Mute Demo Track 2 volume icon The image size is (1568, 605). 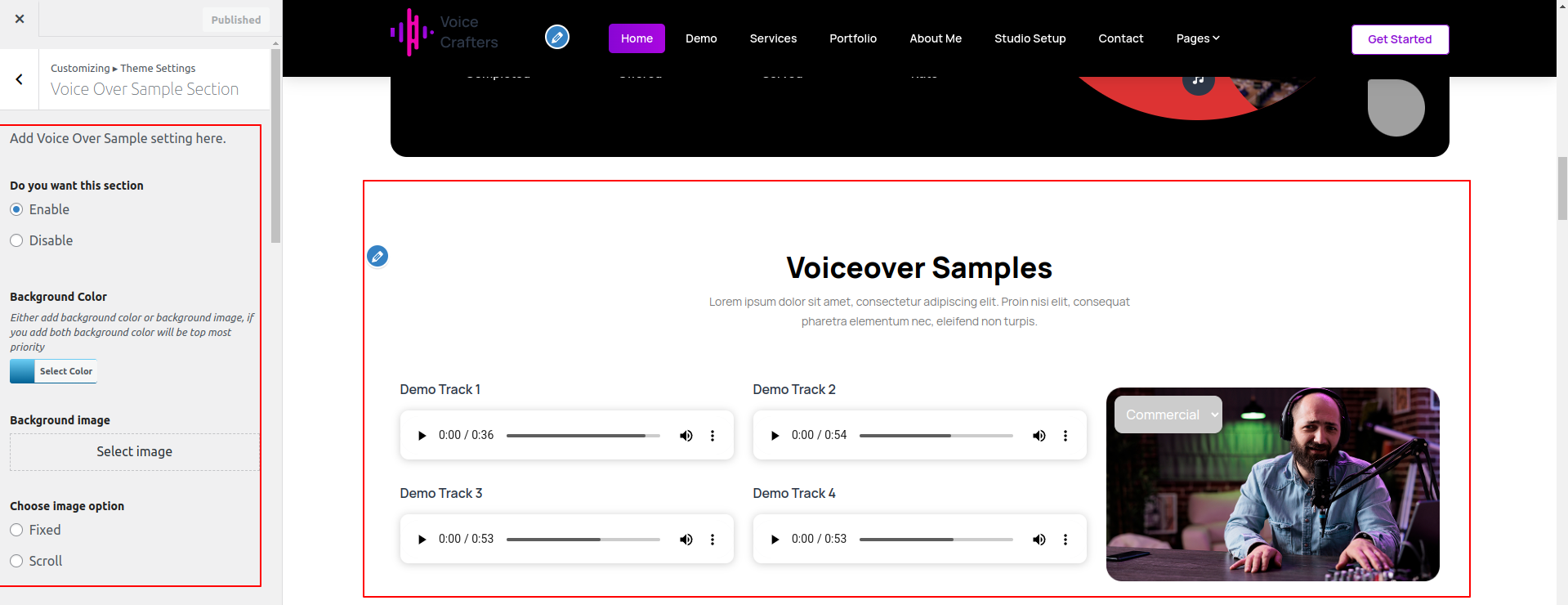coord(1039,436)
